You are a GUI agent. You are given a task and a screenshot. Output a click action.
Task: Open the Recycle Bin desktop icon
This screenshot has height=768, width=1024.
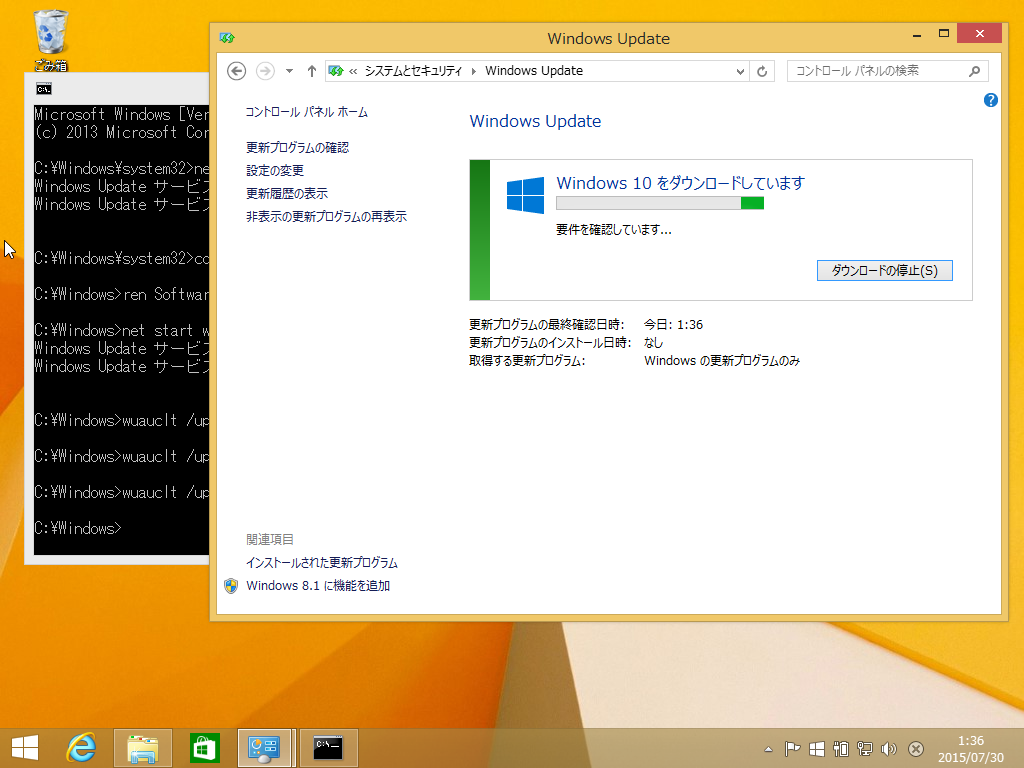click(50, 39)
